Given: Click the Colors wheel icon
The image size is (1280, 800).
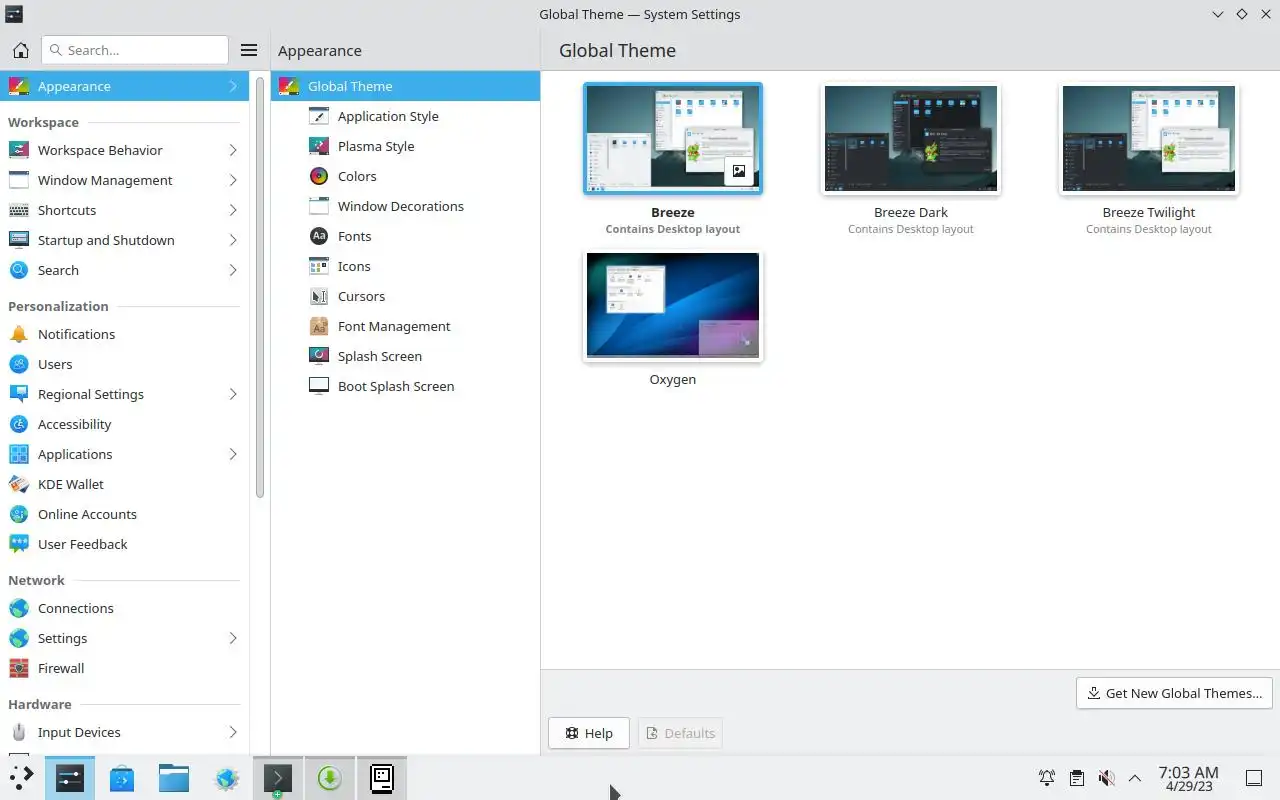Looking at the screenshot, I should click(319, 176).
